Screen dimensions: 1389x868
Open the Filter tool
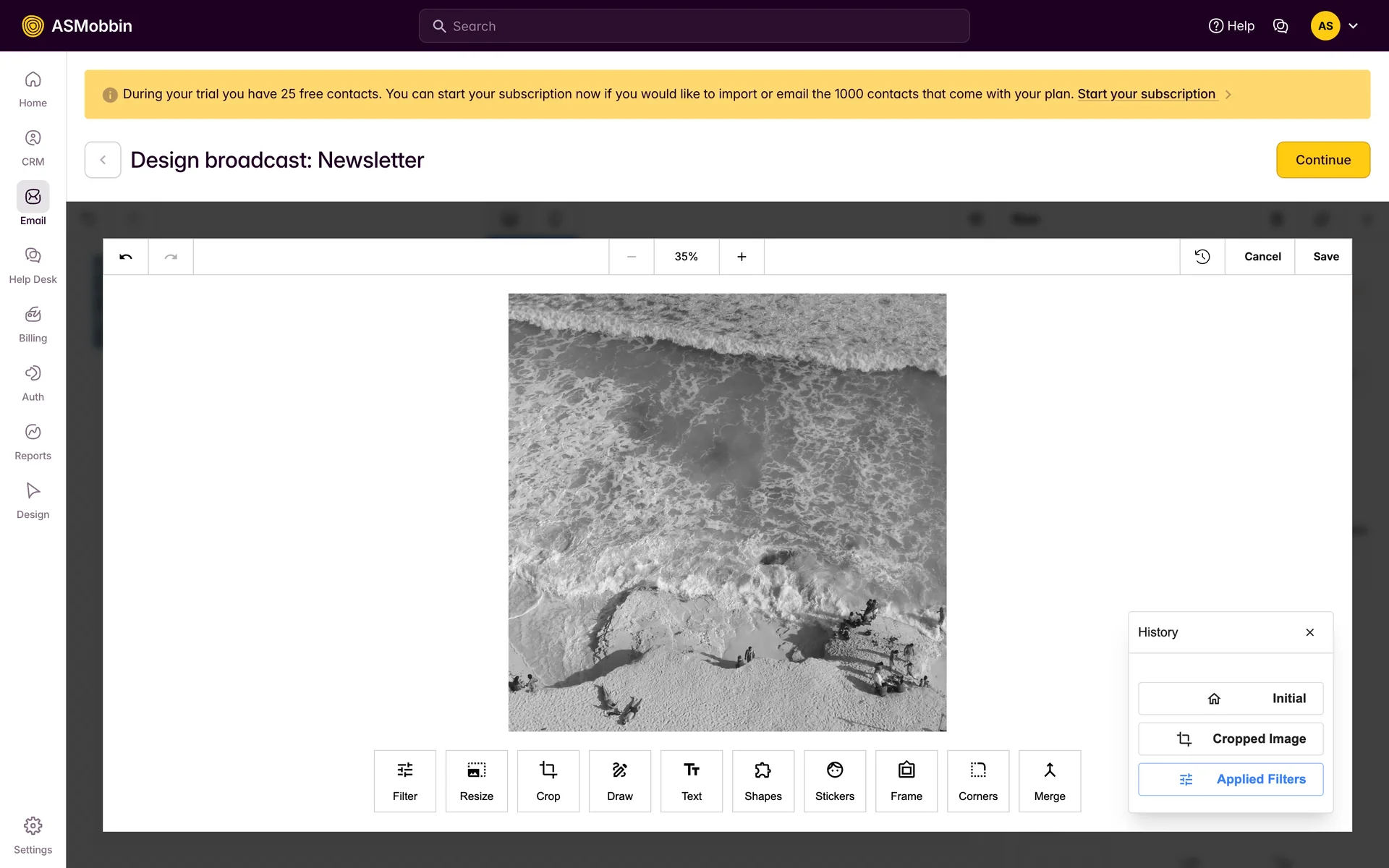point(404,780)
